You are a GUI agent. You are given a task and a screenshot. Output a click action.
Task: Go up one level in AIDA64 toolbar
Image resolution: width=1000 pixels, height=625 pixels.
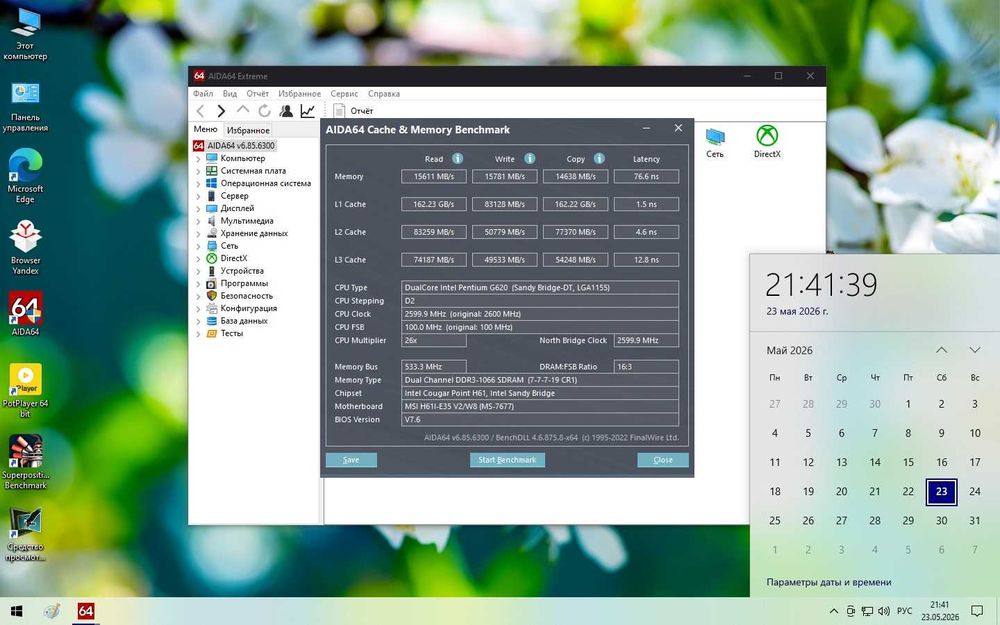[243, 111]
